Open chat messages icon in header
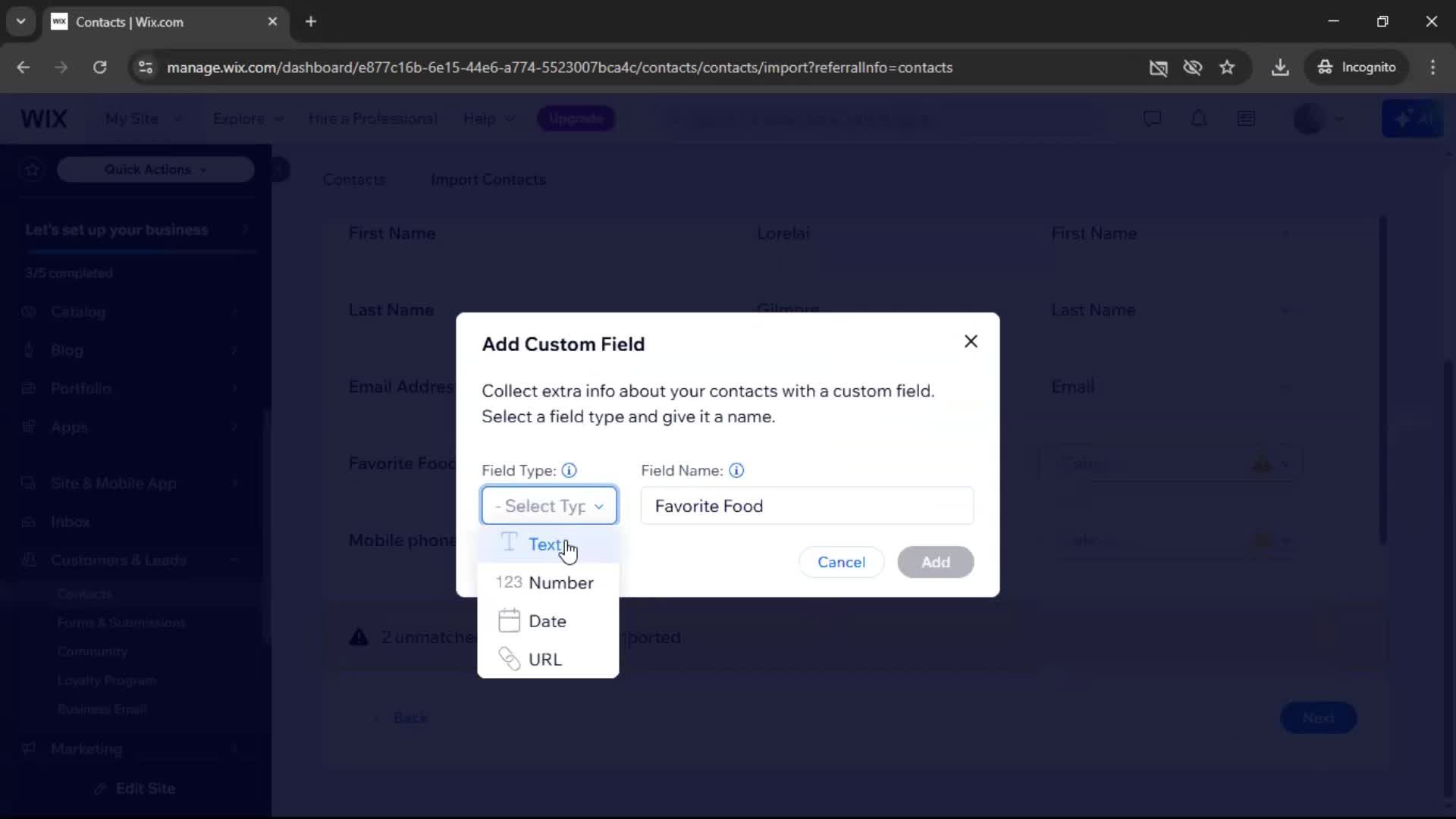Screen dimensions: 1456x819 tap(1152, 119)
